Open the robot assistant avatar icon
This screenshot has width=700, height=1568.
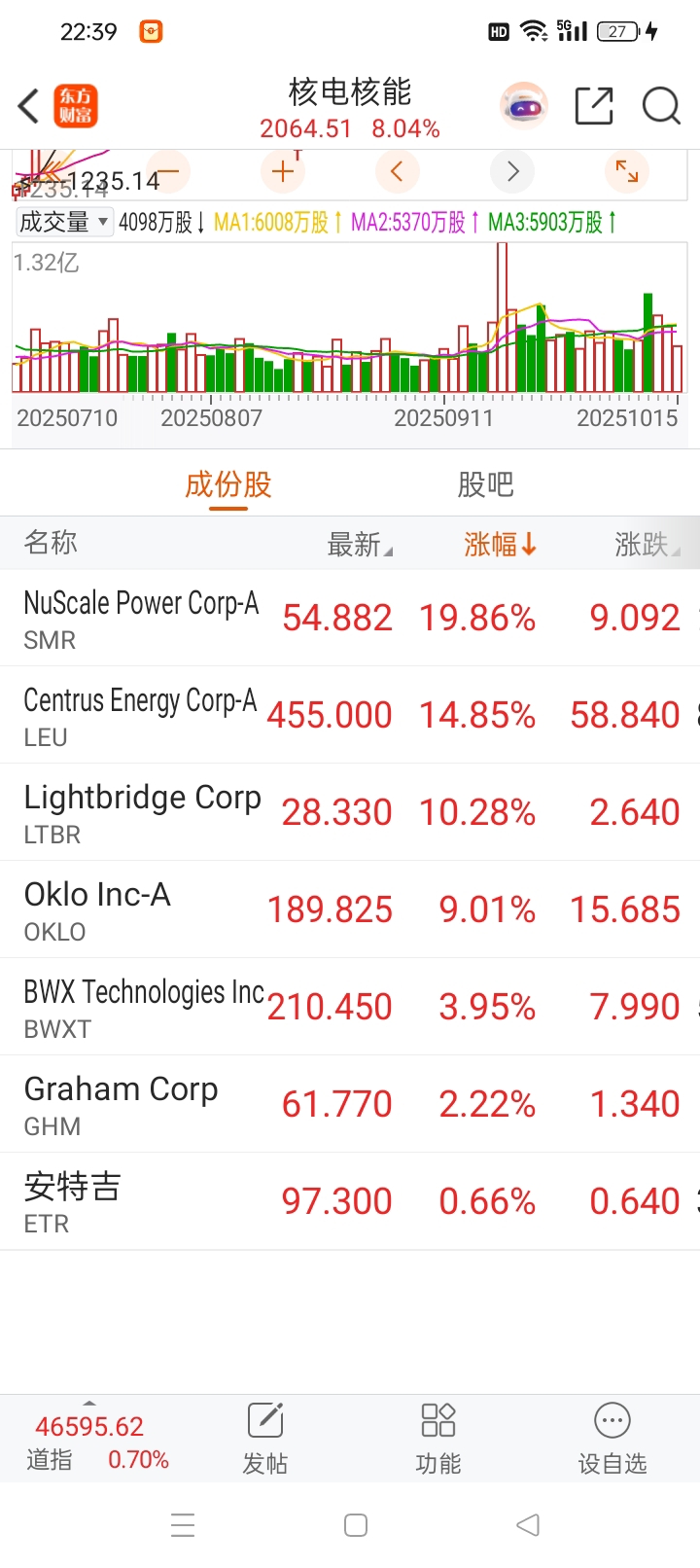[x=524, y=106]
